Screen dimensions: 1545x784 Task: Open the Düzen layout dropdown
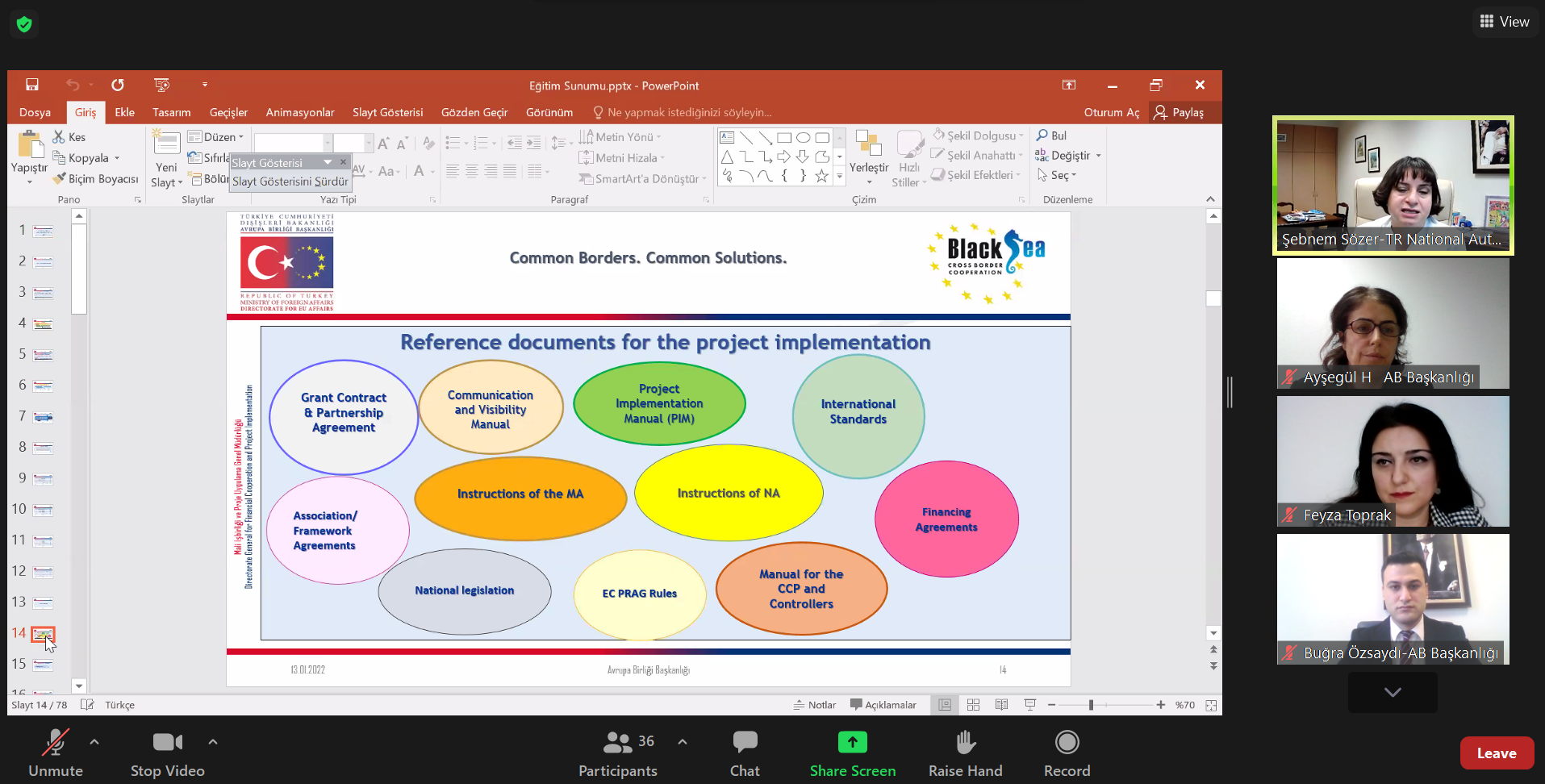tap(215, 137)
